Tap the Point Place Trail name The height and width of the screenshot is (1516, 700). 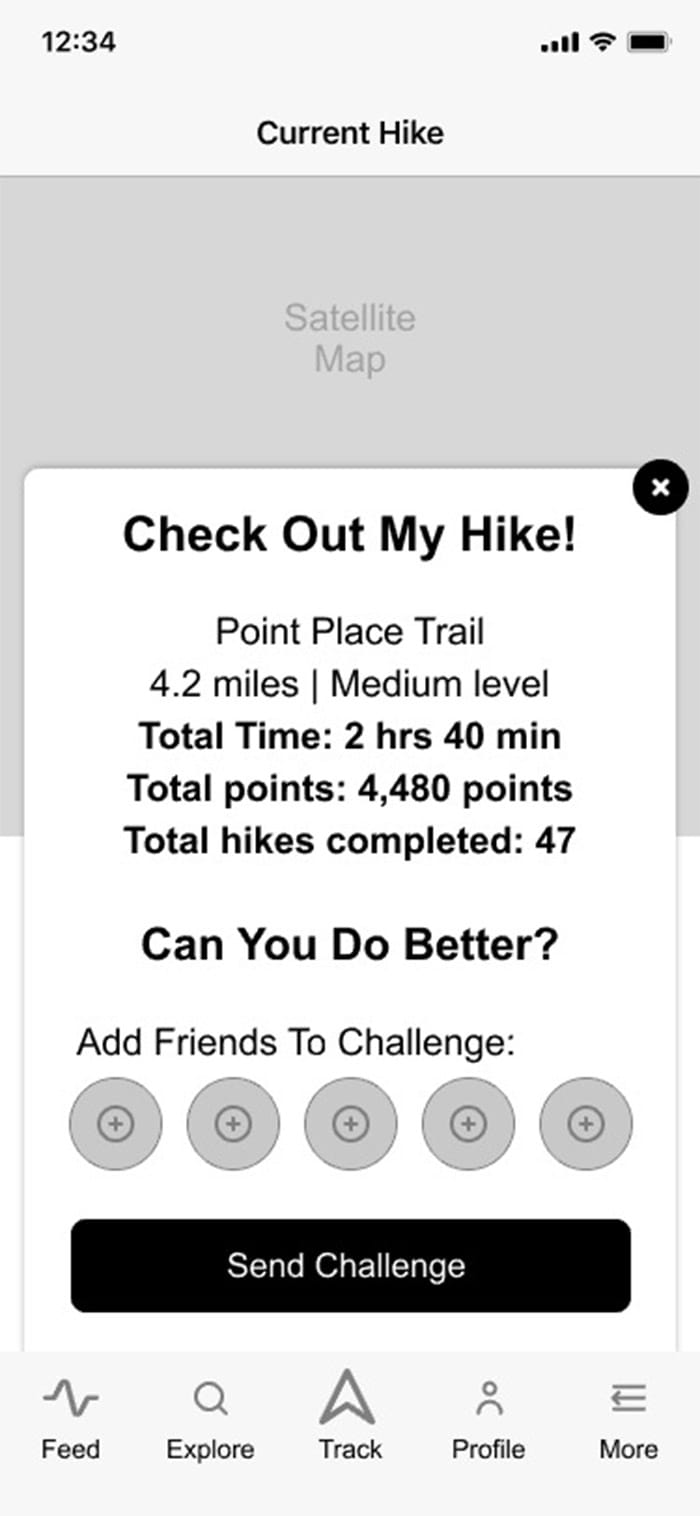pyautogui.click(x=350, y=631)
